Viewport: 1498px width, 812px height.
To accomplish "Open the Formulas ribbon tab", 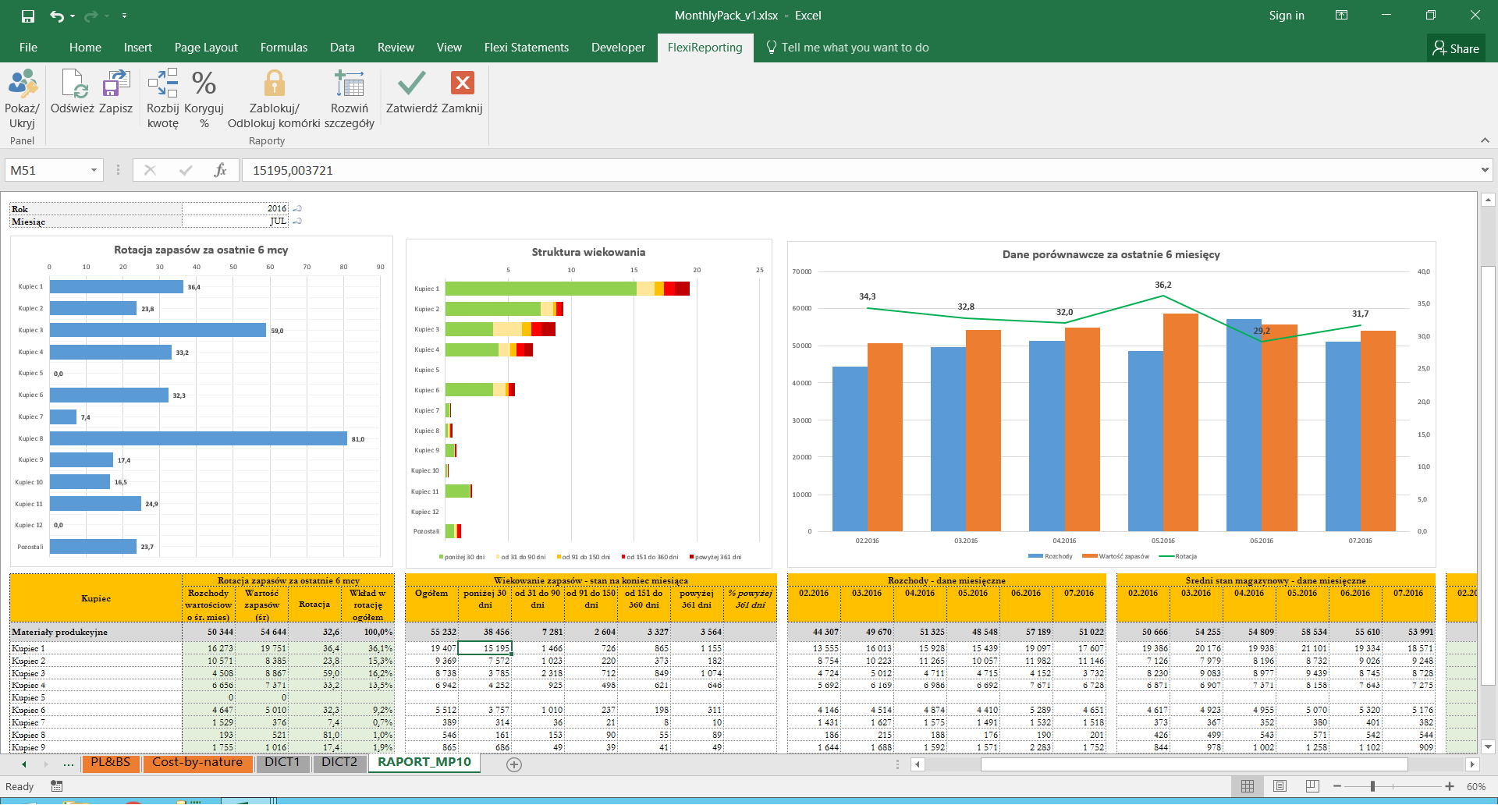I will tap(283, 48).
